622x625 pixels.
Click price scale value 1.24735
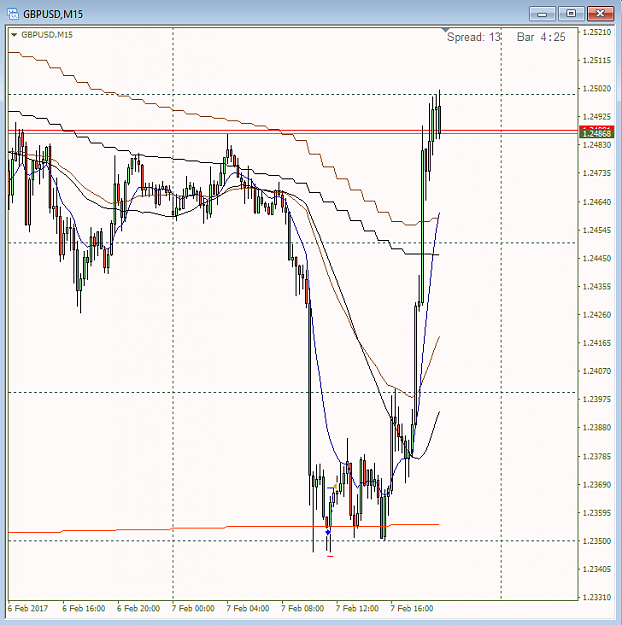[597, 173]
